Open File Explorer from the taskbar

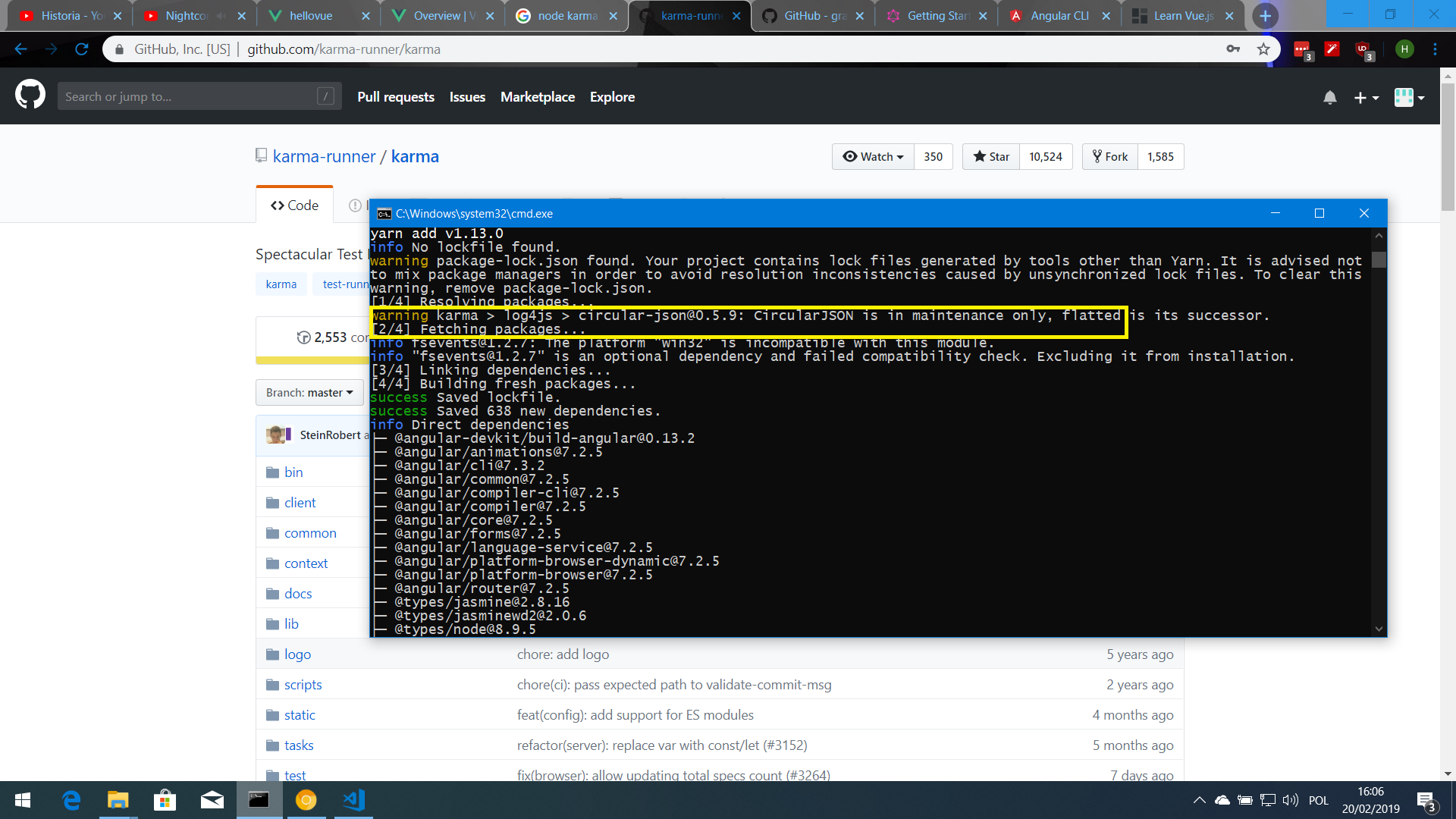click(118, 800)
